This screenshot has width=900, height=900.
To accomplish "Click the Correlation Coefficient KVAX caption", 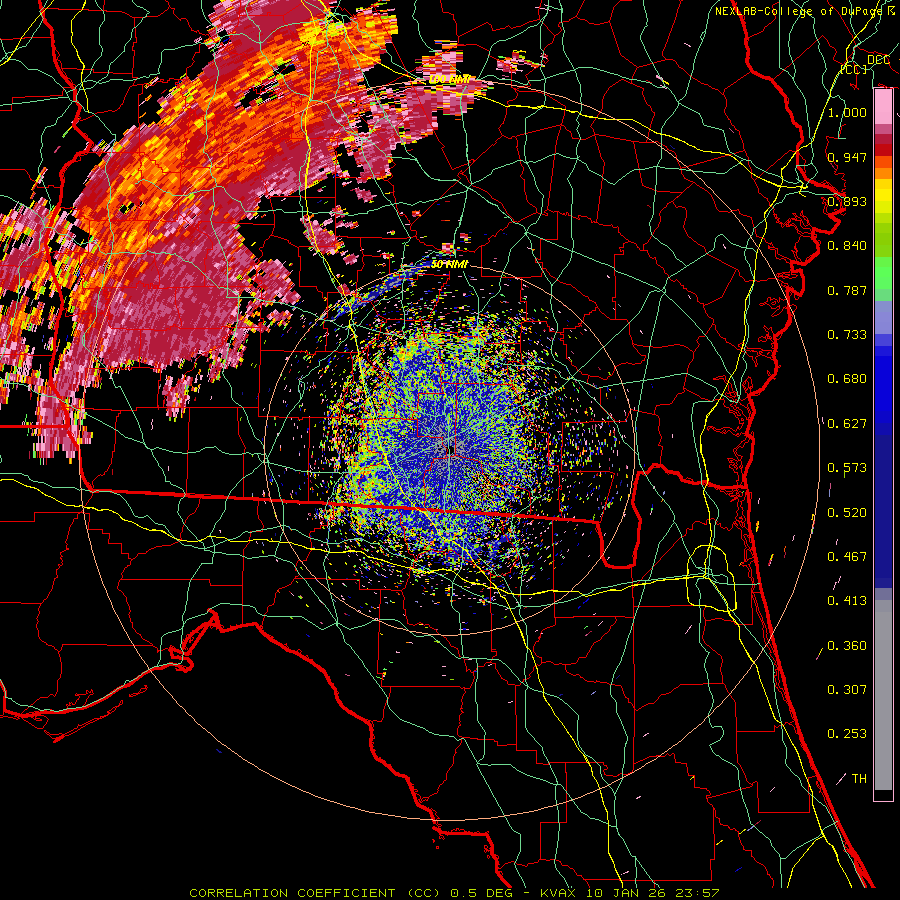I will pos(454,893).
